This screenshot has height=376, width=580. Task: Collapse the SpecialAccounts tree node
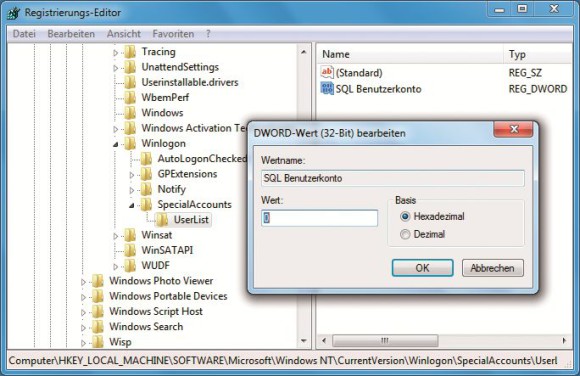132,205
